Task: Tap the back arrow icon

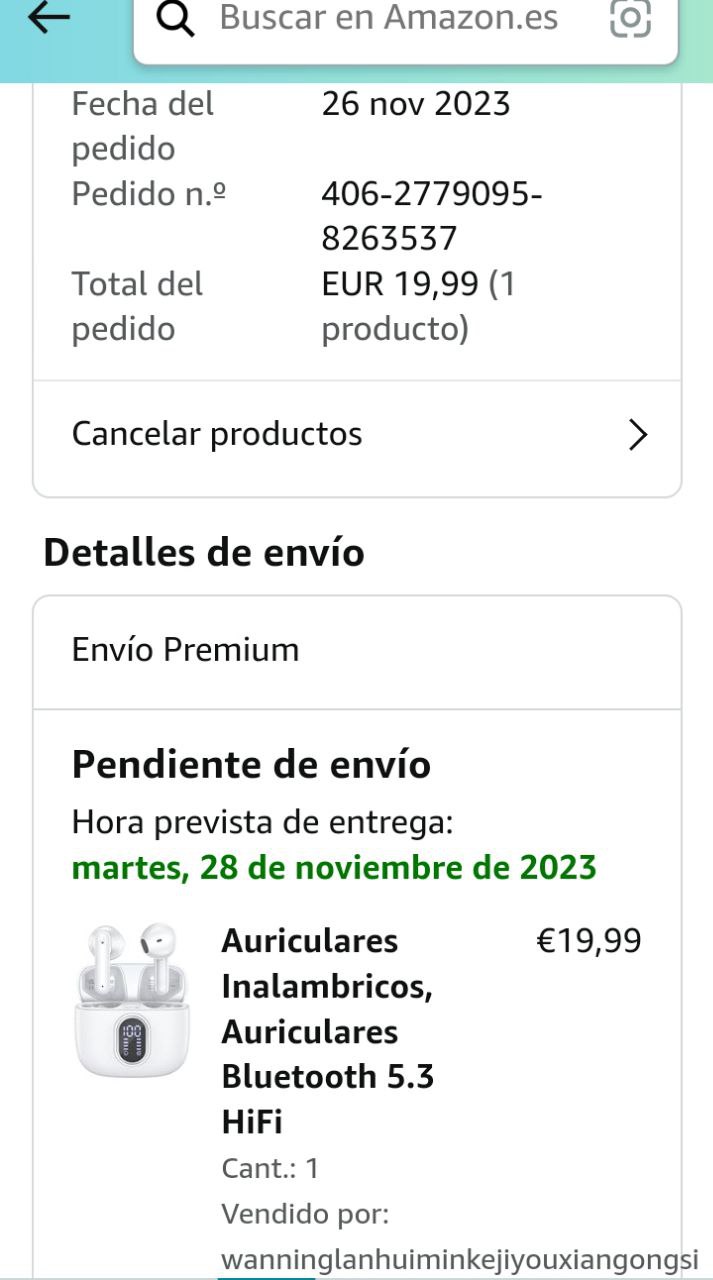Action: (49, 17)
